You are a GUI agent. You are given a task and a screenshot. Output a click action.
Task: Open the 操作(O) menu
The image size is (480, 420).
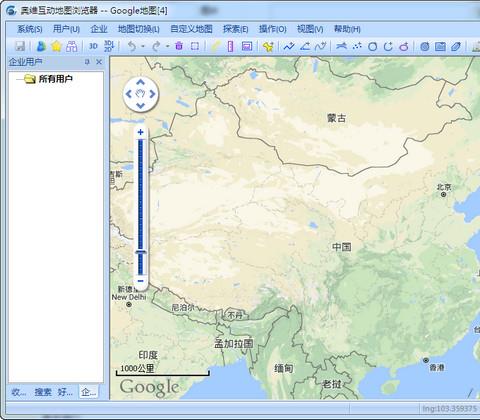point(272,29)
